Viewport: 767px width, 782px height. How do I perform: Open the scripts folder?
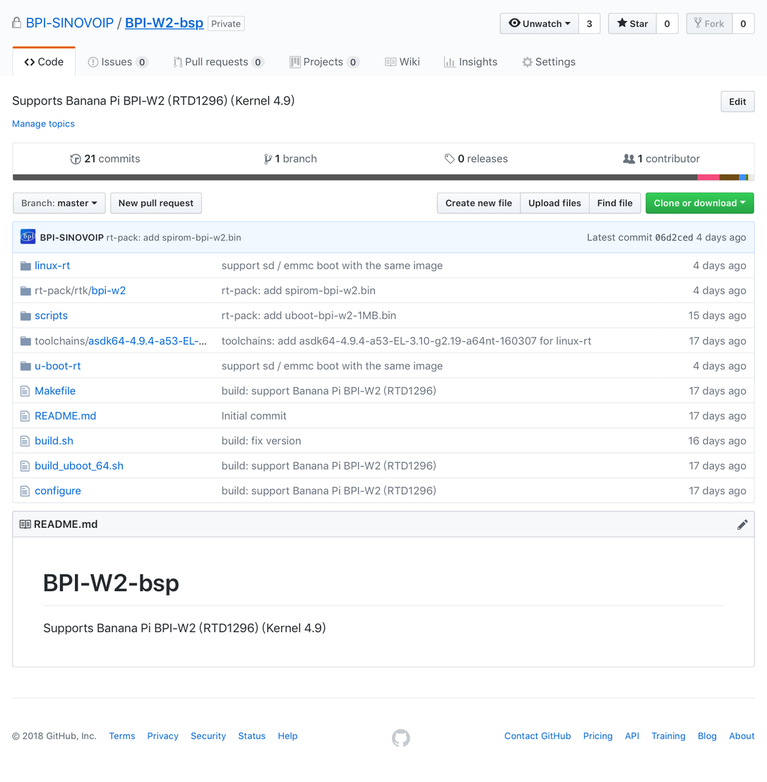pyautogui.click(x=51, y=316)
